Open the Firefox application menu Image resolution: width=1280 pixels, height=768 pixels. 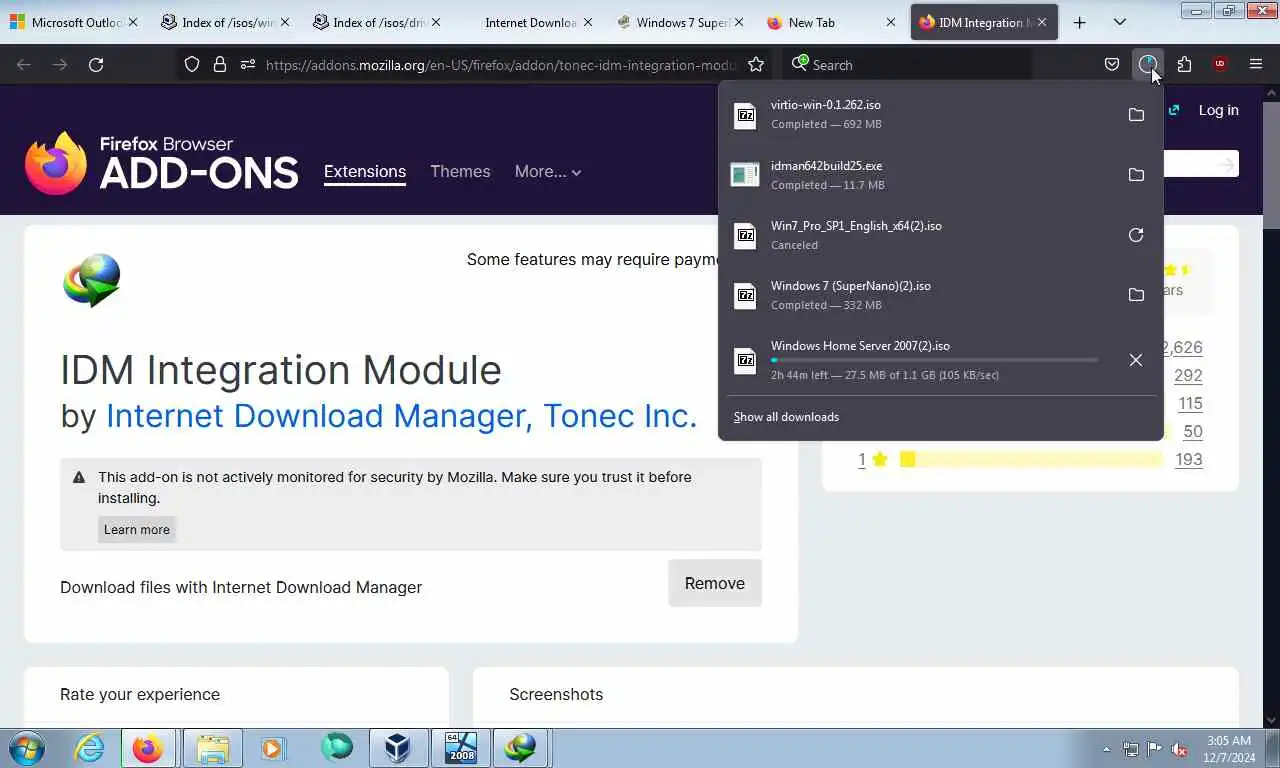(x=1256, y=64)
